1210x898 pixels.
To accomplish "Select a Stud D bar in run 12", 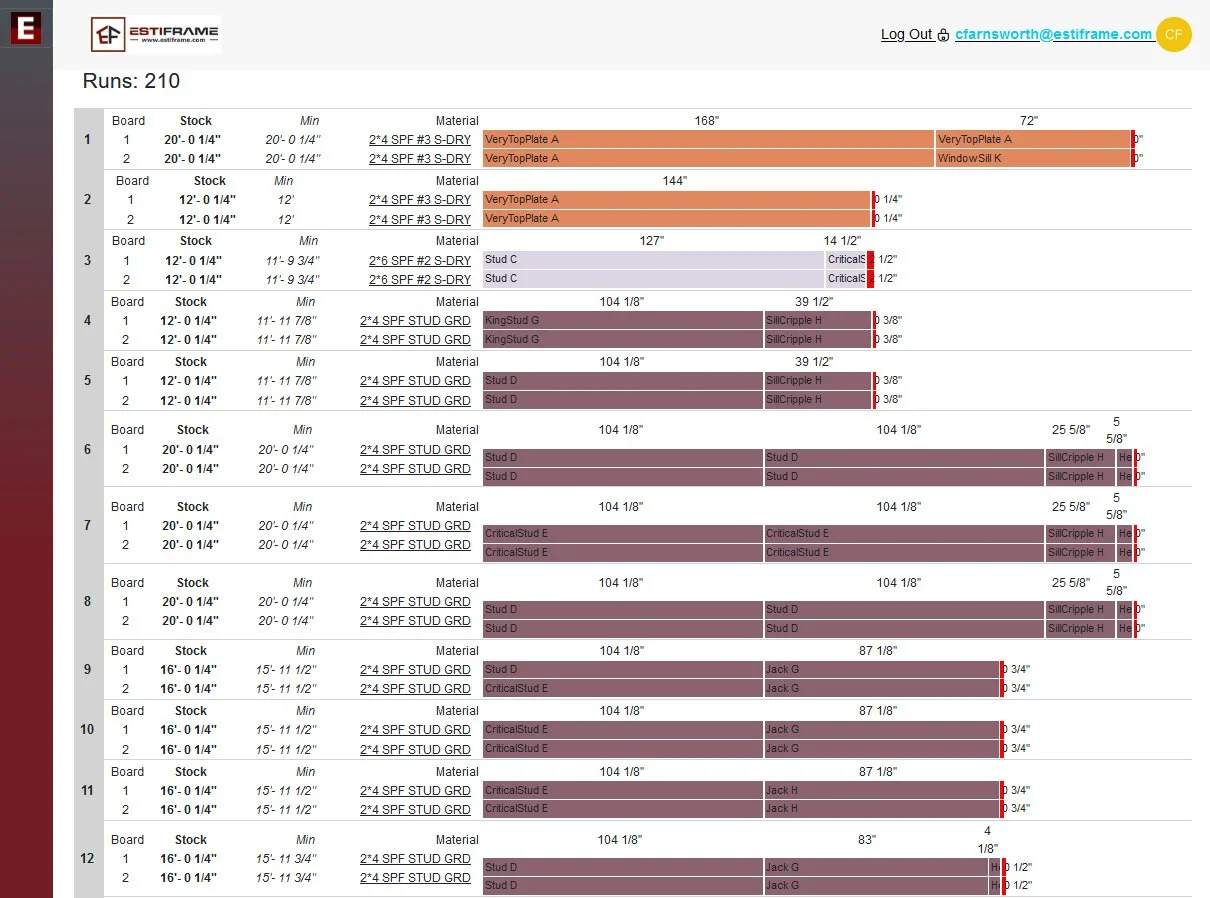I will 620,867.
